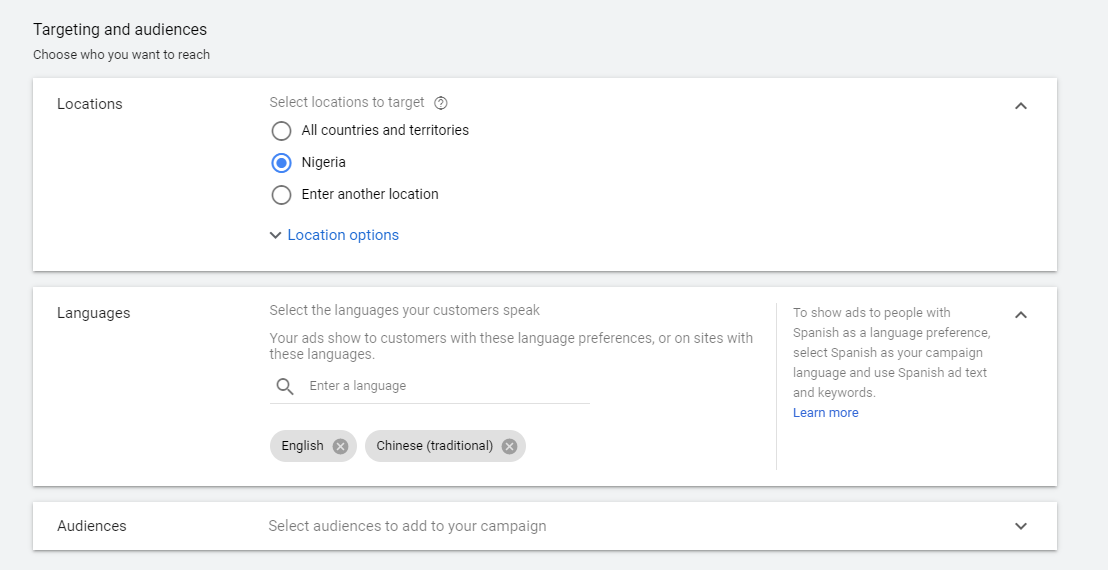Expand Location options
Screen dimensions: 1108x570
pos(343,235)
